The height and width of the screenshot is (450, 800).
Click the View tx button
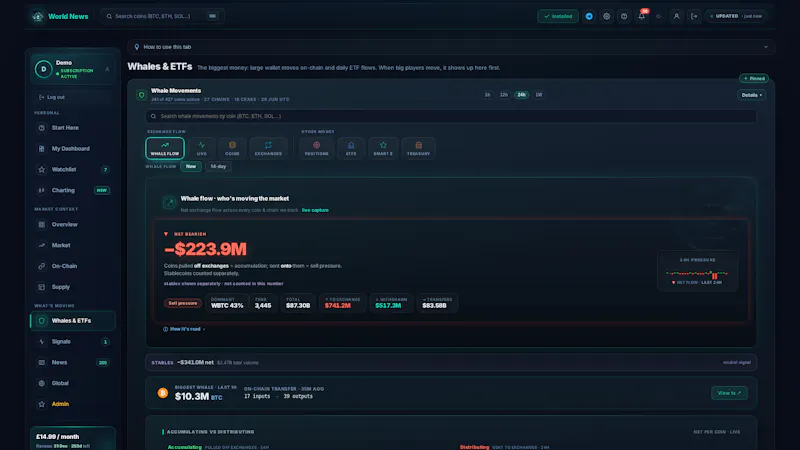click(729, 393)
